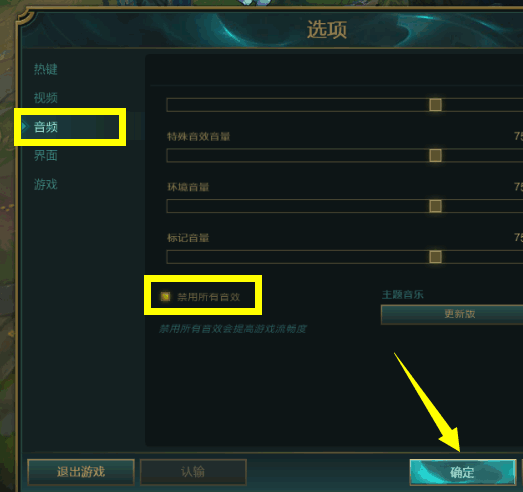523x492 pixels.
Task: Switch to the 视频 video settings
Action: click(x=46, y=98)
